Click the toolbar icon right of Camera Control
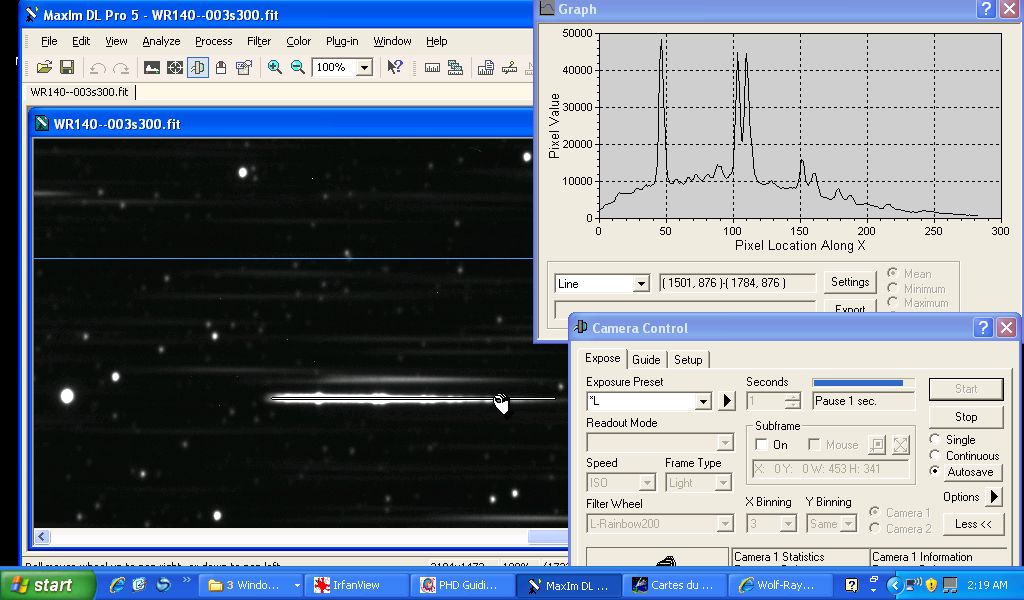The width and height of the screenshot is (1024, 600). click(221, 67)
